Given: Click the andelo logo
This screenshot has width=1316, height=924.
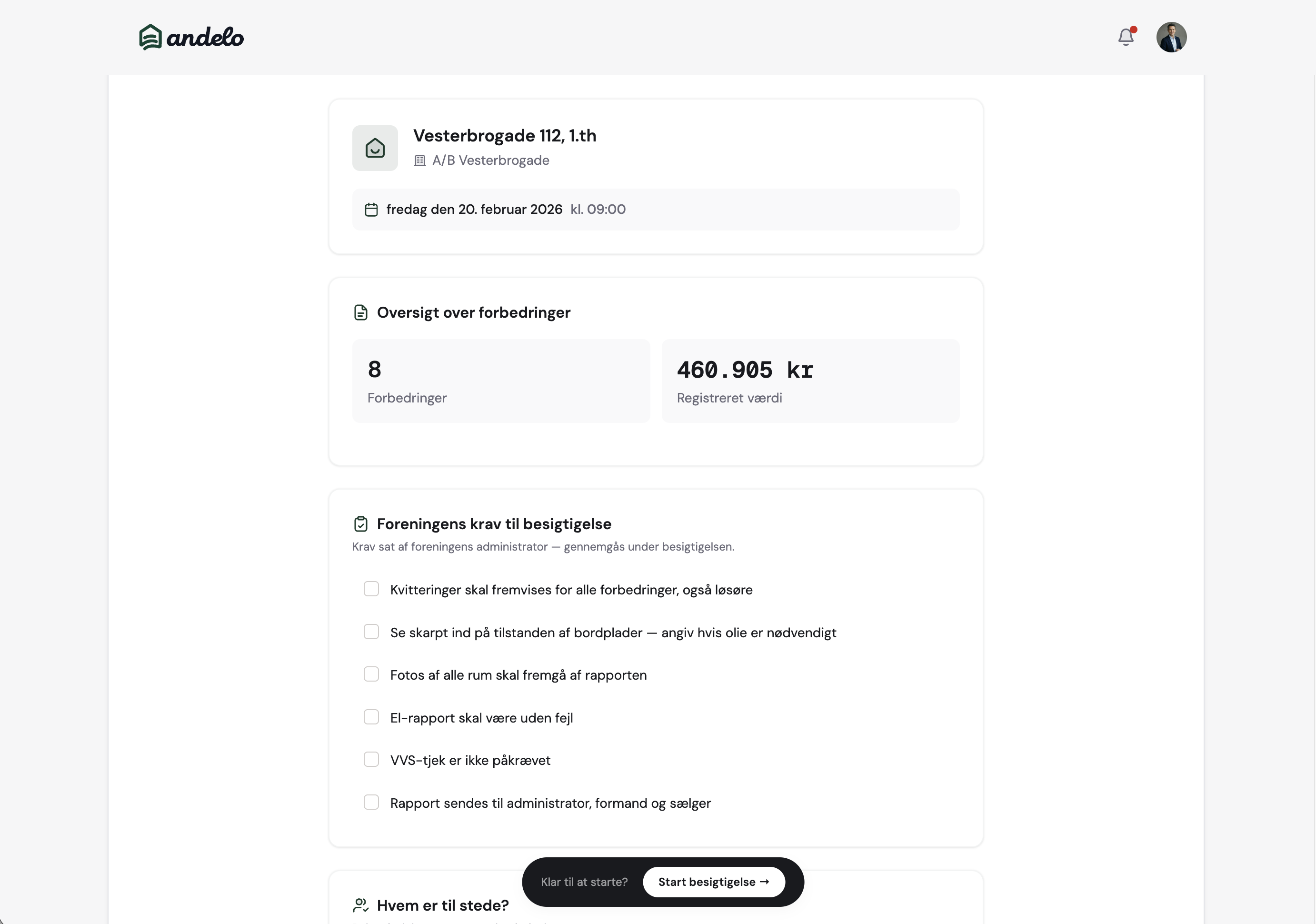Looking at the screenshot, I should 191,37.
